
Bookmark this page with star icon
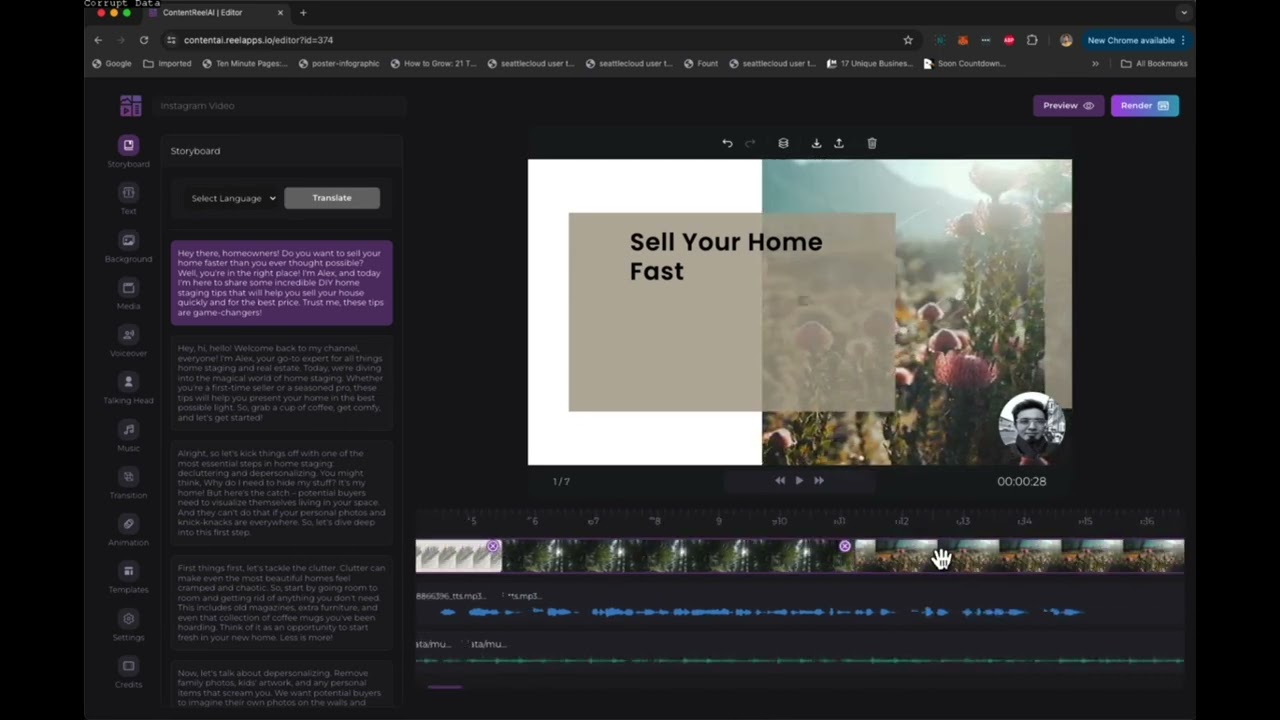[908, 40]
